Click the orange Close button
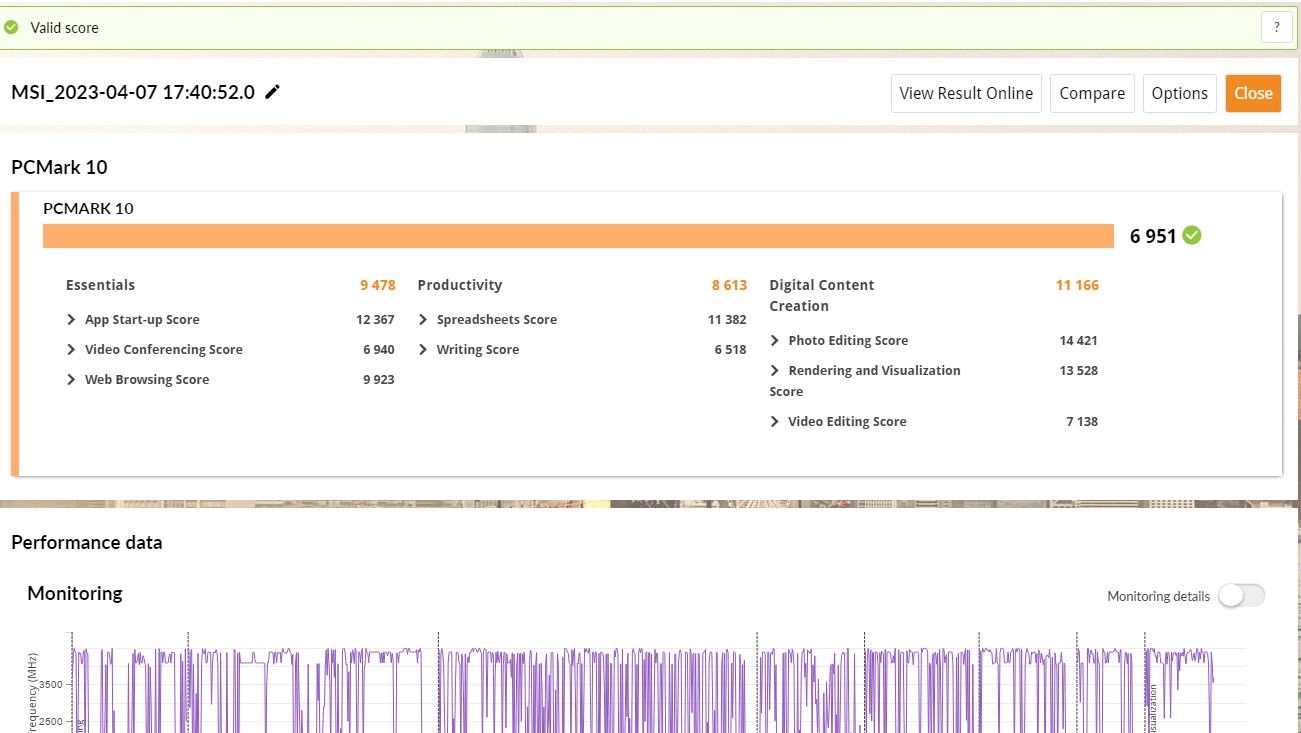1301x733 pixels. 1253,93
